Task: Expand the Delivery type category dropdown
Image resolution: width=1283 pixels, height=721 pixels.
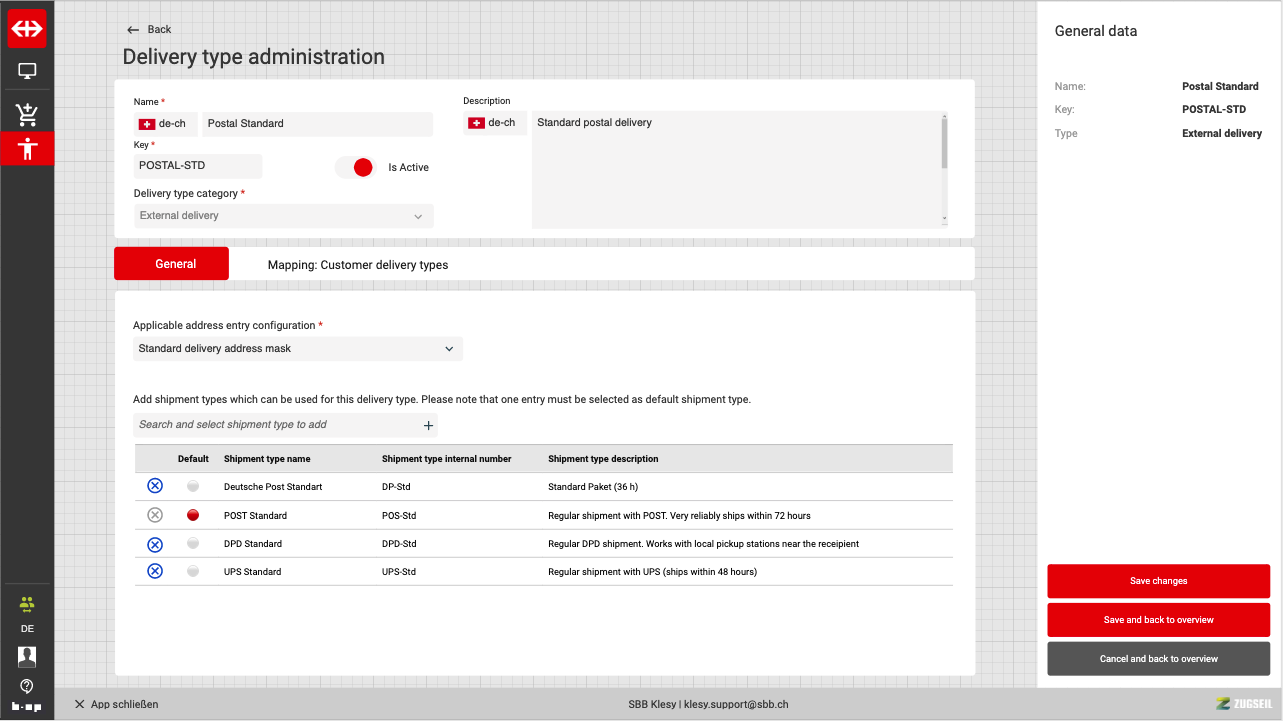Action: [284, 216]
